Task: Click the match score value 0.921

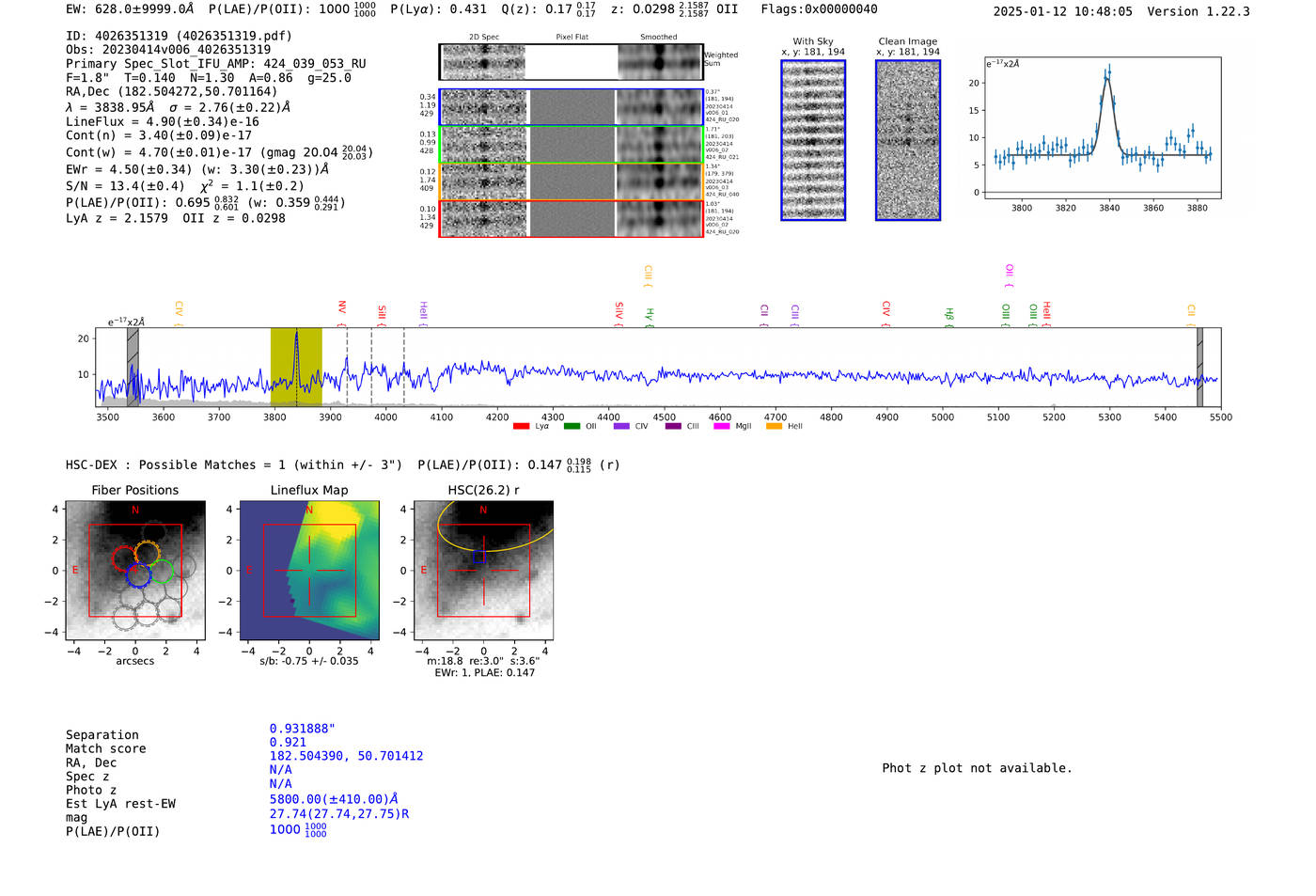Action: [x=288, y=743]
